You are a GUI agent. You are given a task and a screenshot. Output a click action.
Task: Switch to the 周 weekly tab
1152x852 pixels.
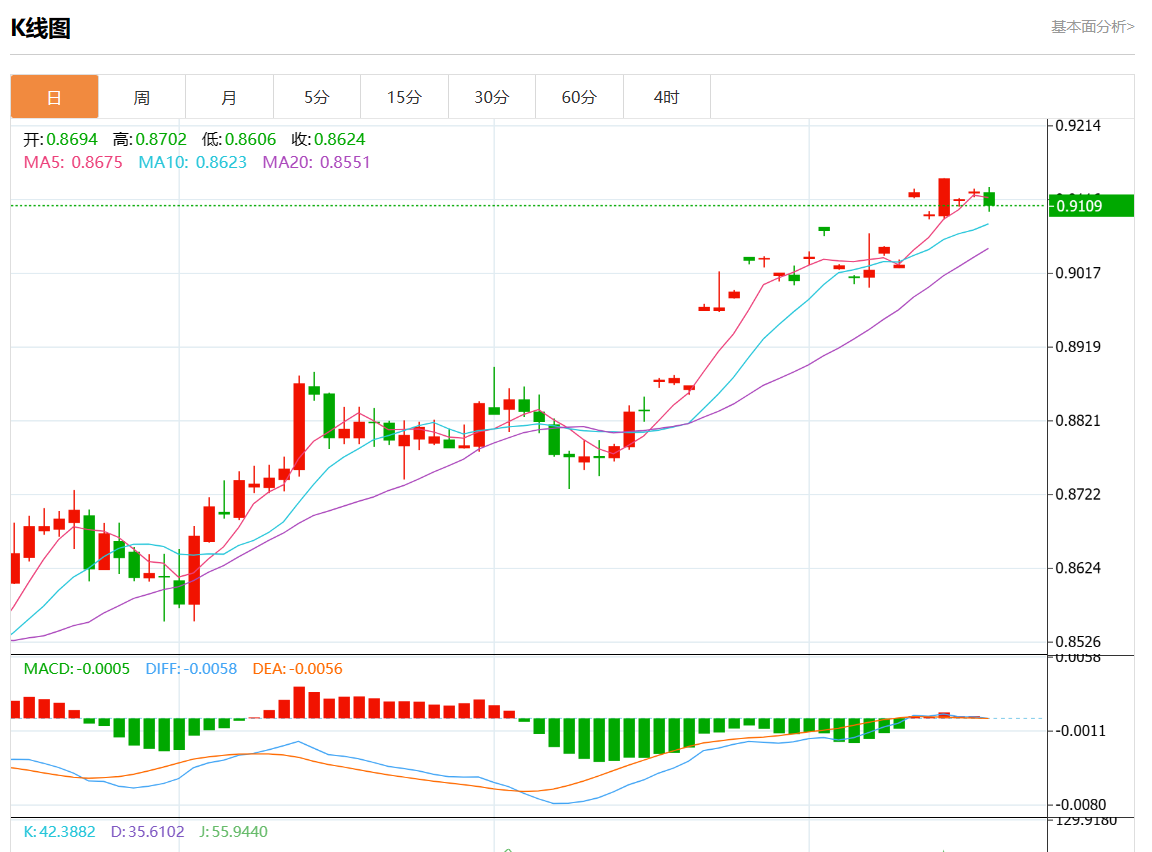142,97
